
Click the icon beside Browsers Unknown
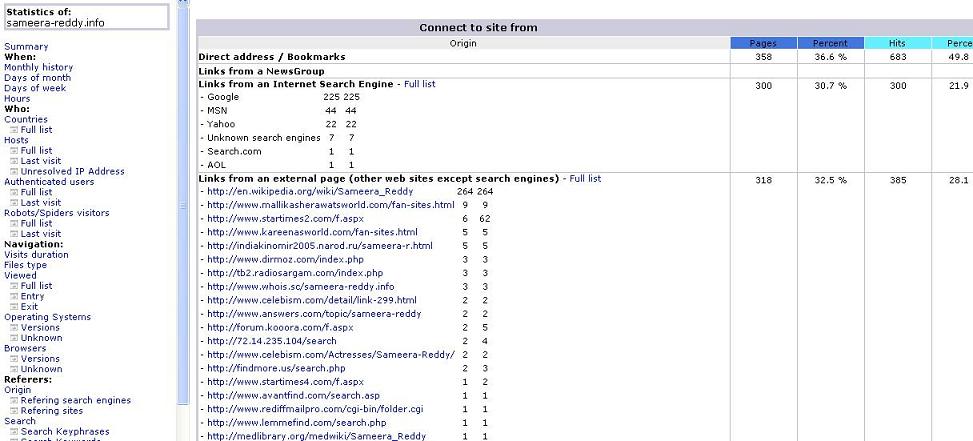[14, 369]
